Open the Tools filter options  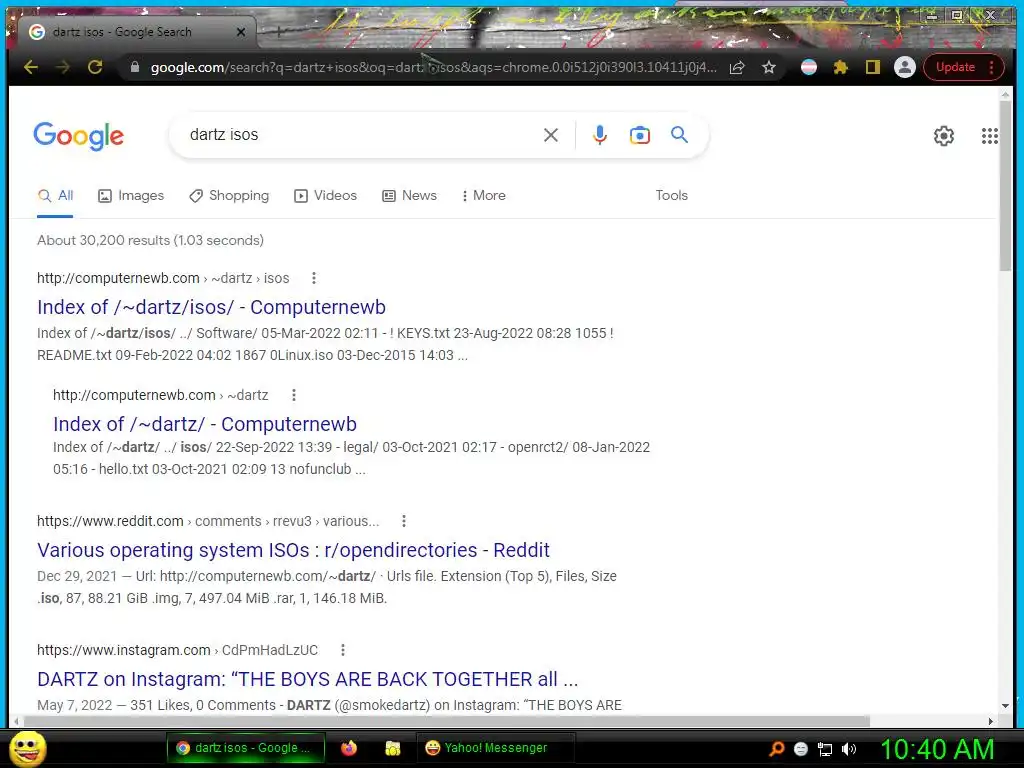(671, 195)
